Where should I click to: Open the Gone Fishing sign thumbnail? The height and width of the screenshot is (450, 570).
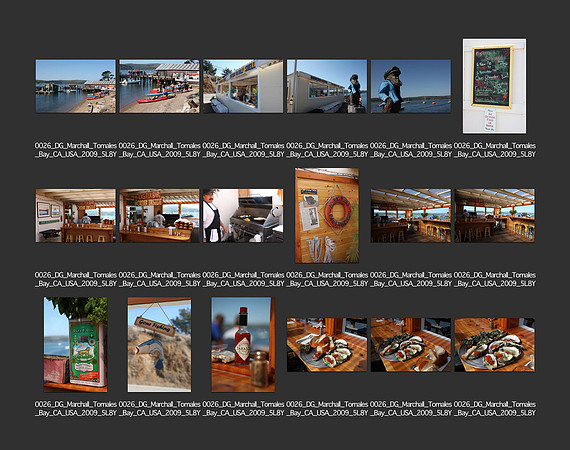click(x=160, y=345)
